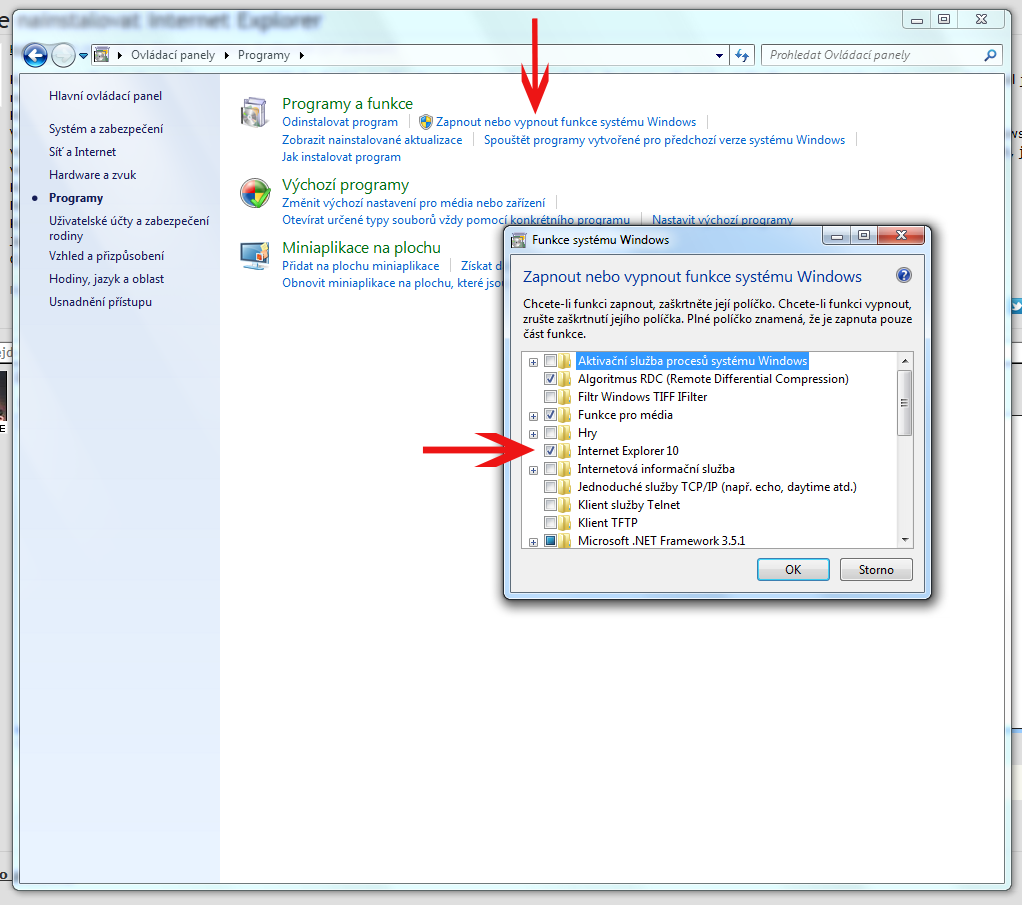Screen dimensions: 1022x905
Task: Open Hodiny, jazyk a oblast
Action: point(106,279)
